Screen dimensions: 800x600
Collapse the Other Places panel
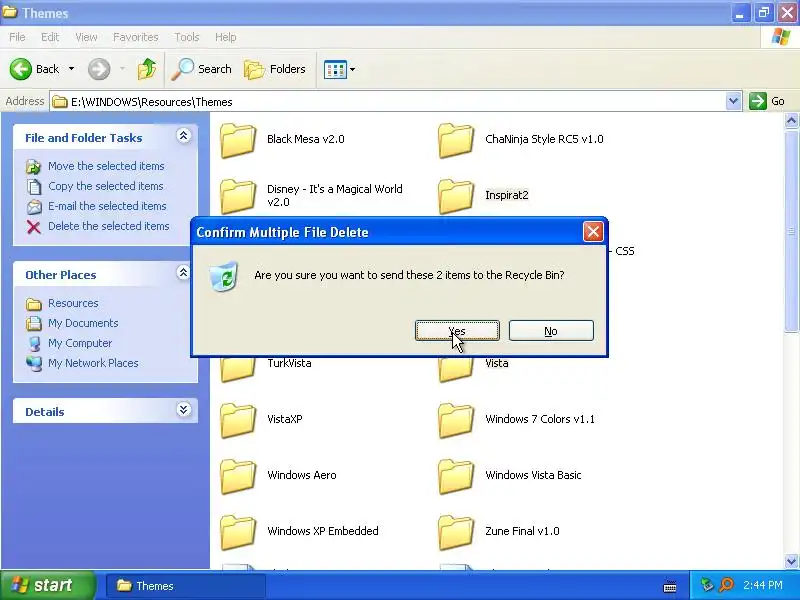click(184, 273)
